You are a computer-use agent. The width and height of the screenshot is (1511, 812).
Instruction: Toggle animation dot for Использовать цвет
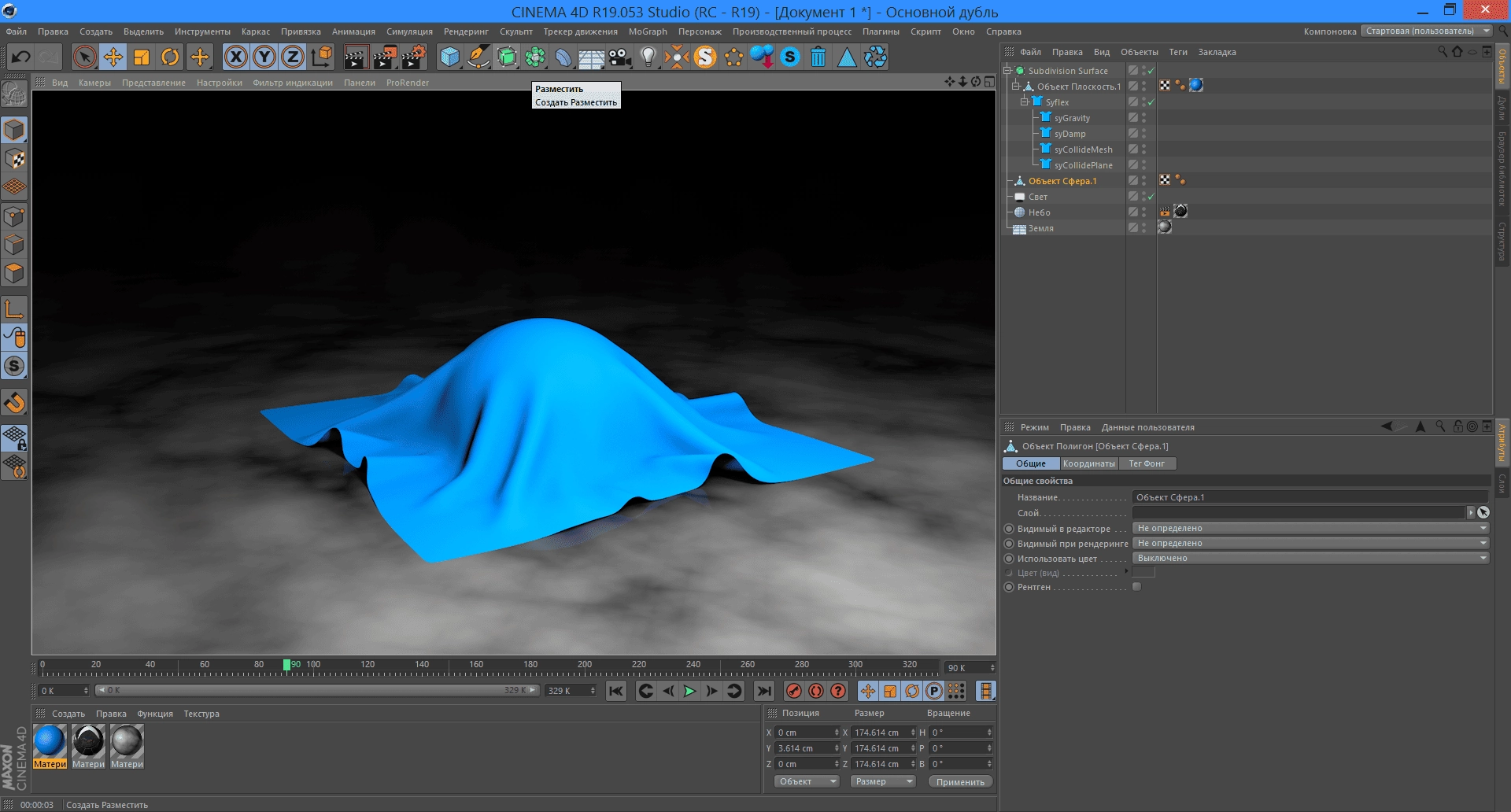[x=1009, y=559]
